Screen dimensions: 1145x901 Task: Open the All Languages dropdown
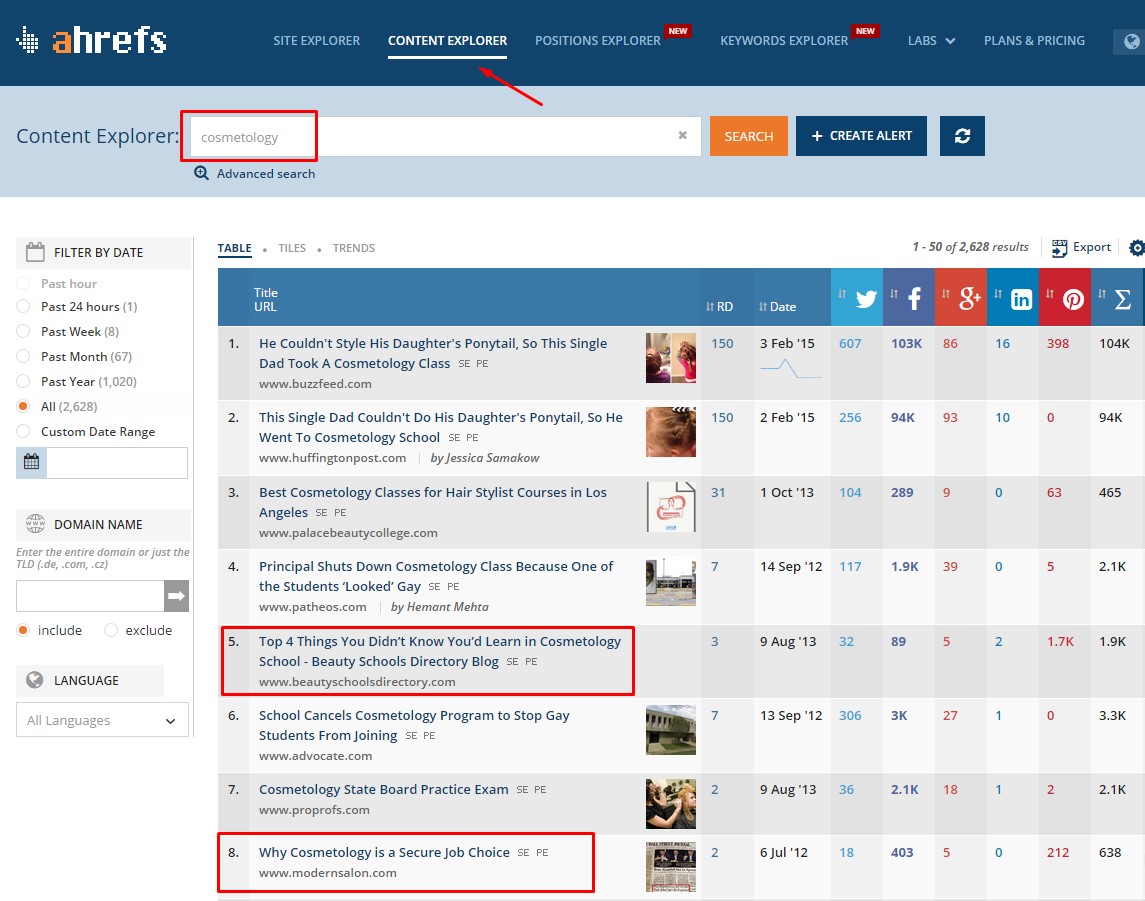(x=102, y=720)
